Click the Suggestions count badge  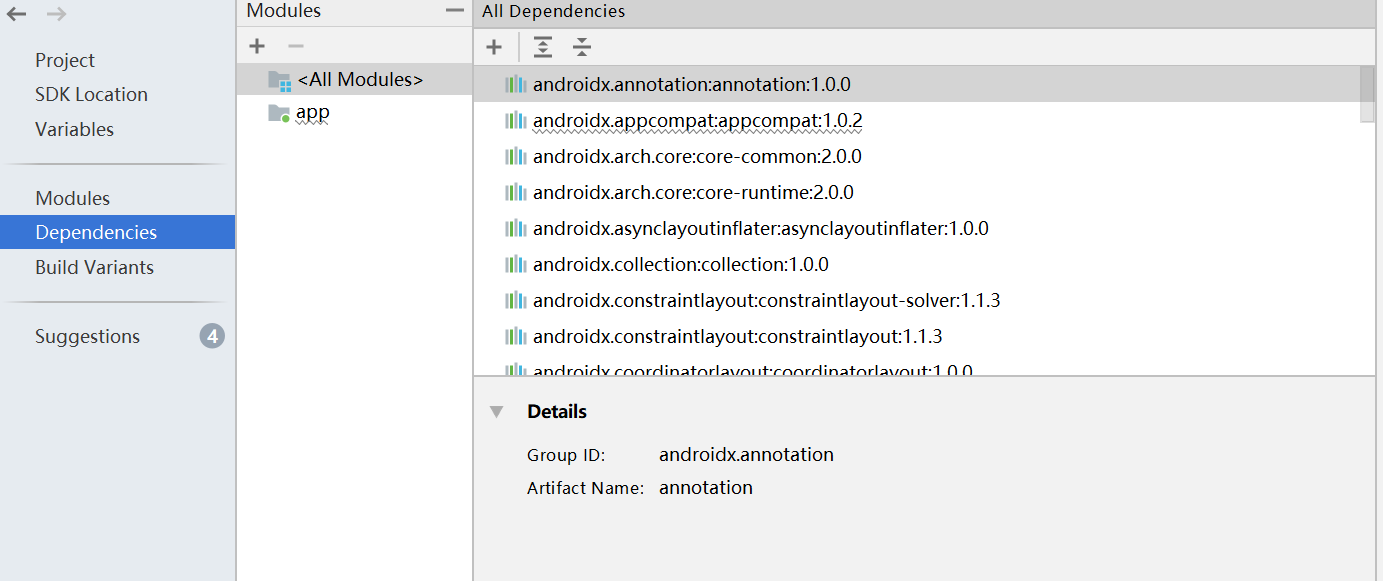[212, 336]
